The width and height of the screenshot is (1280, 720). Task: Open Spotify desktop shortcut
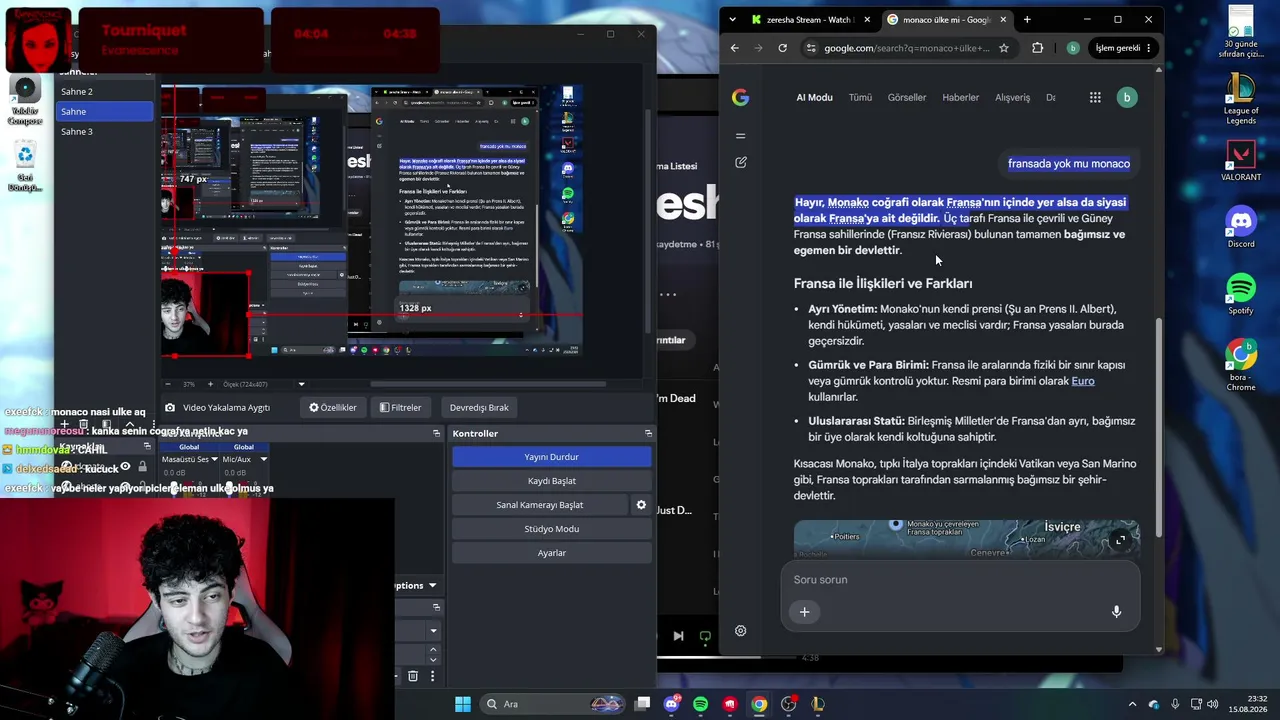click(1241, 294)
